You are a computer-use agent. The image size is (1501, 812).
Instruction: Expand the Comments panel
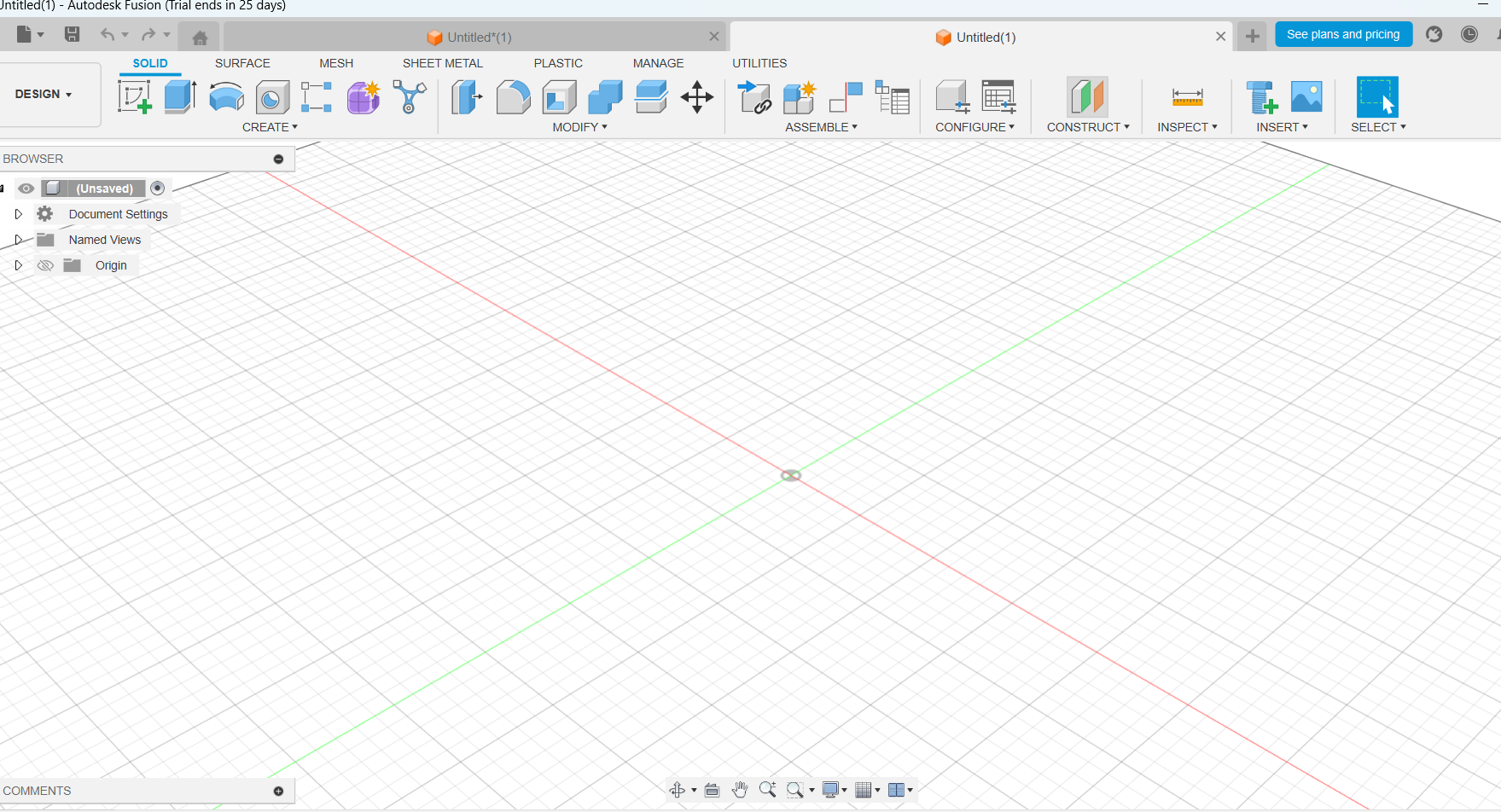coord(278,791)
